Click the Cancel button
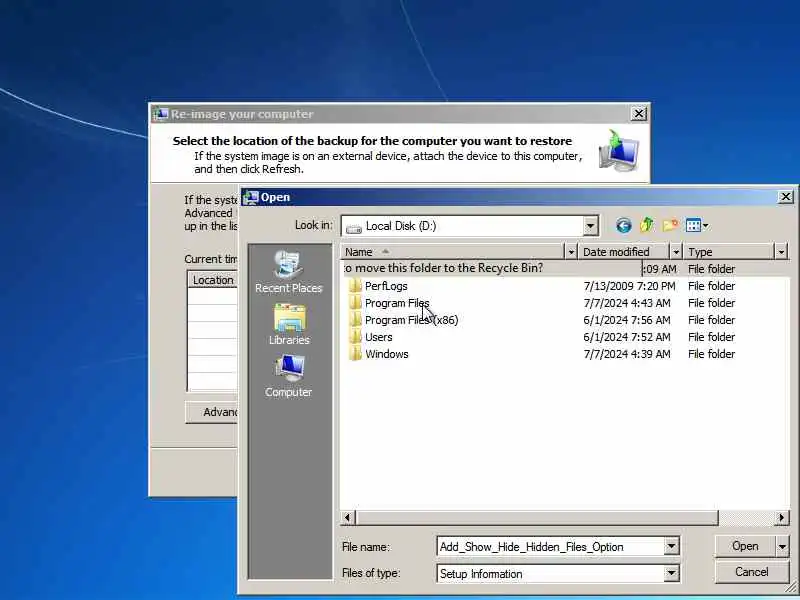Screen dimensions: 800x600 (x=752, y=572)
